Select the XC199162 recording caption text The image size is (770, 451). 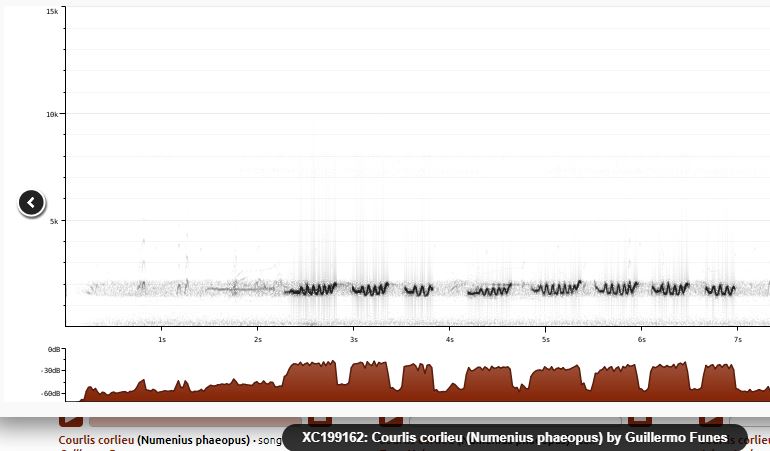pyautogui.click(x=515, y=437)
